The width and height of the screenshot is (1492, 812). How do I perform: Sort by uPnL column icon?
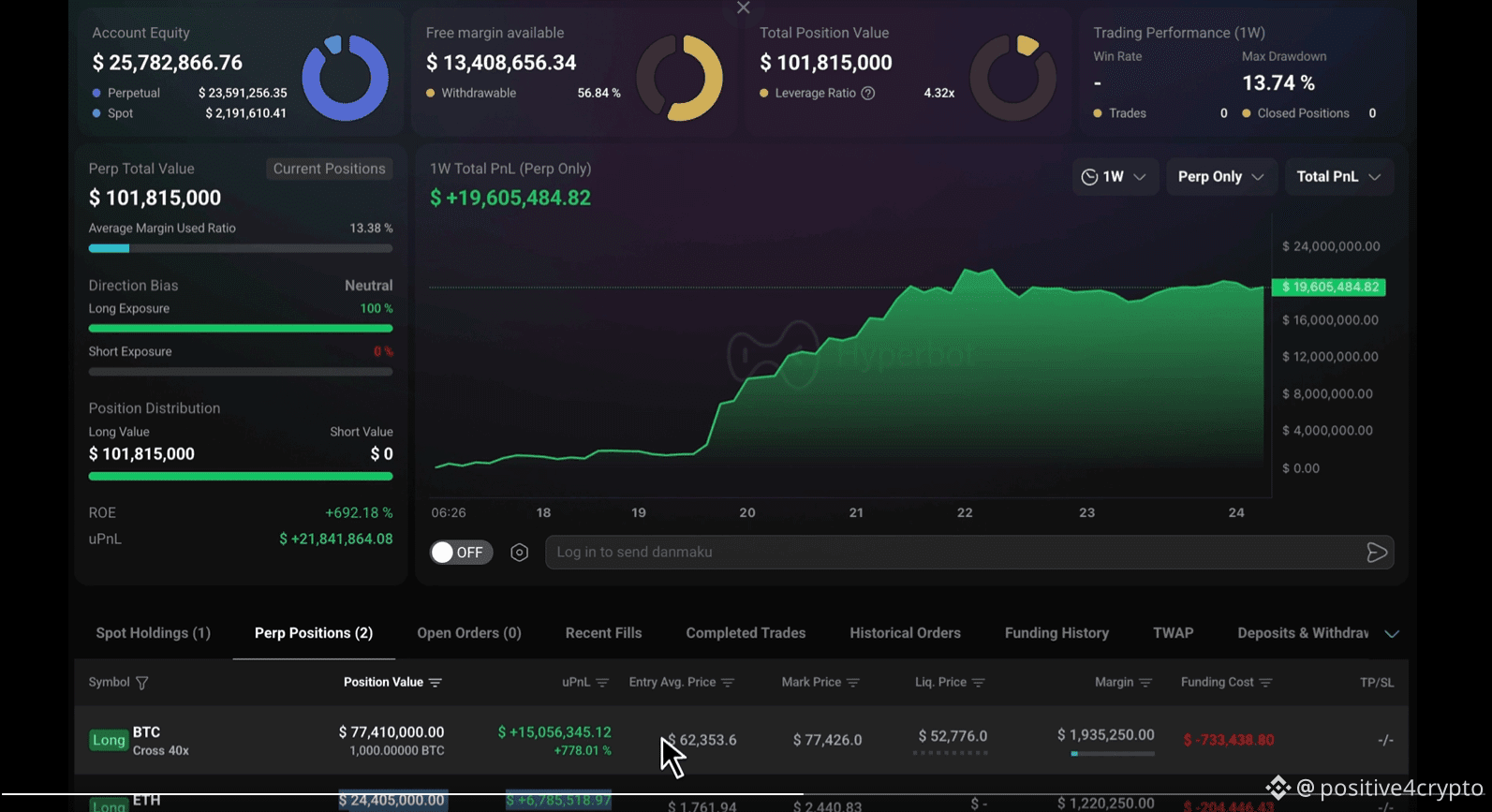tap(602, 683)
